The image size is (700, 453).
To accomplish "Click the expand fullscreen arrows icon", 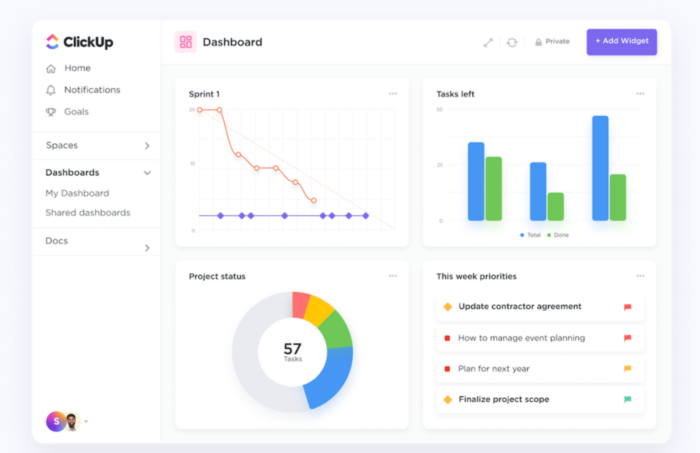I will point(488,42).
